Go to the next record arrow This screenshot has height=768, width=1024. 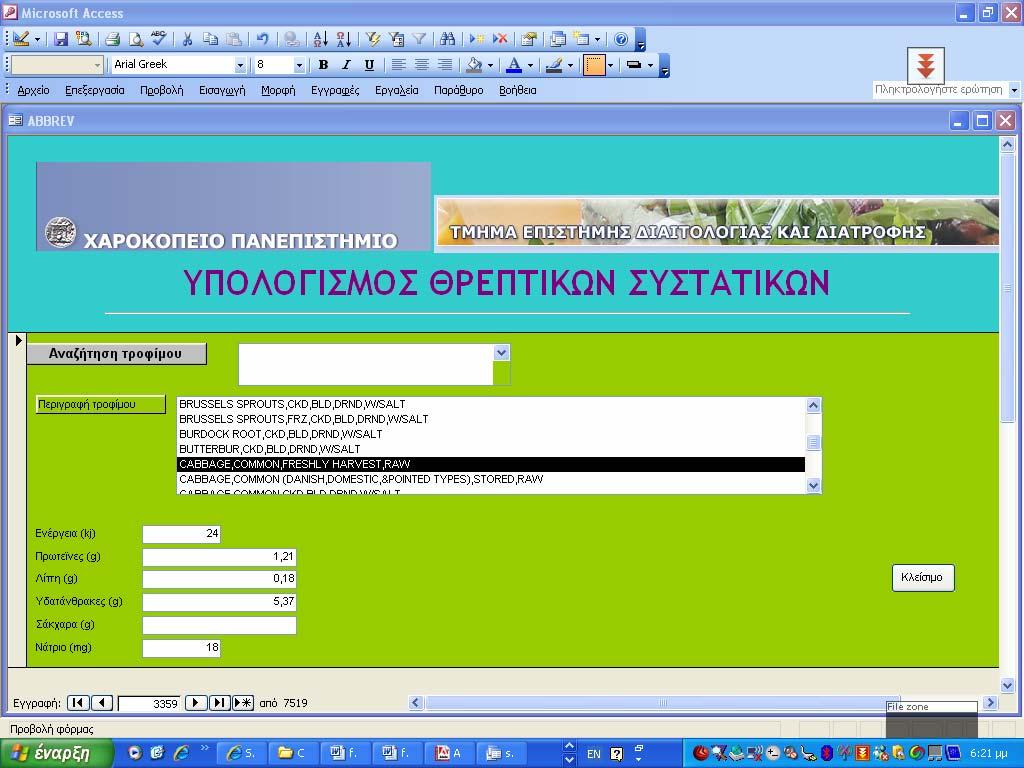[195, 703]
